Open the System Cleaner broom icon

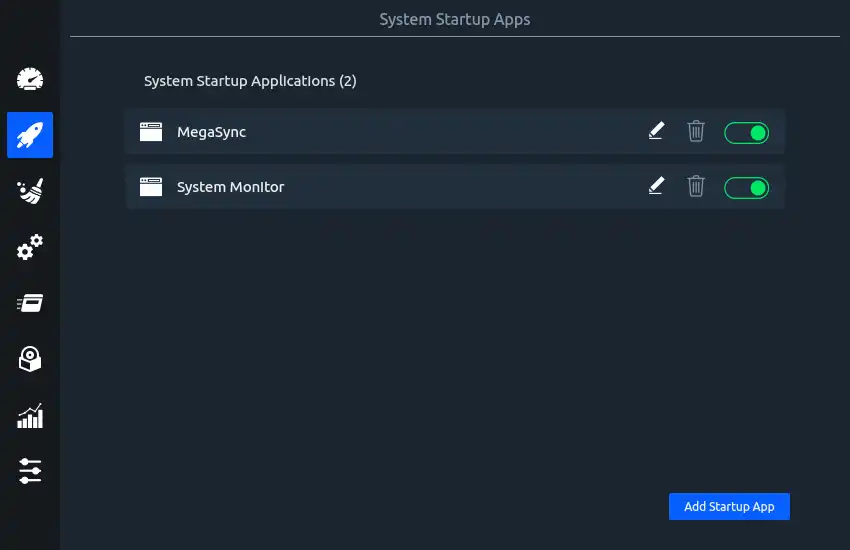30,191
